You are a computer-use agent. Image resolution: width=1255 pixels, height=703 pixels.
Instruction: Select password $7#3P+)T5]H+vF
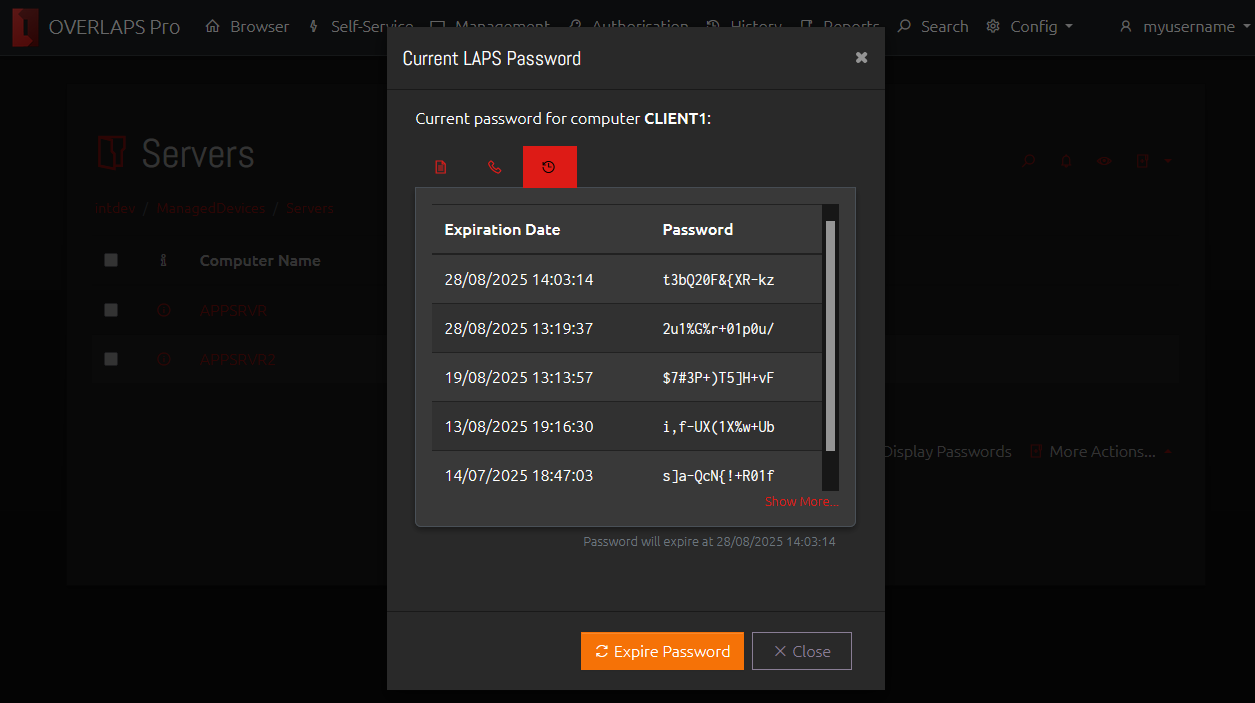718,377
